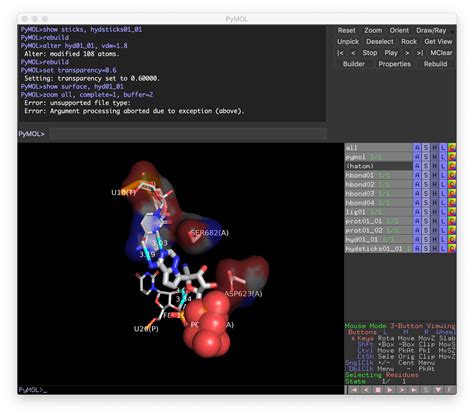This screenshot has width=474, height=416.
Task: Click the Rebuild button
Action: click(435, 64)
